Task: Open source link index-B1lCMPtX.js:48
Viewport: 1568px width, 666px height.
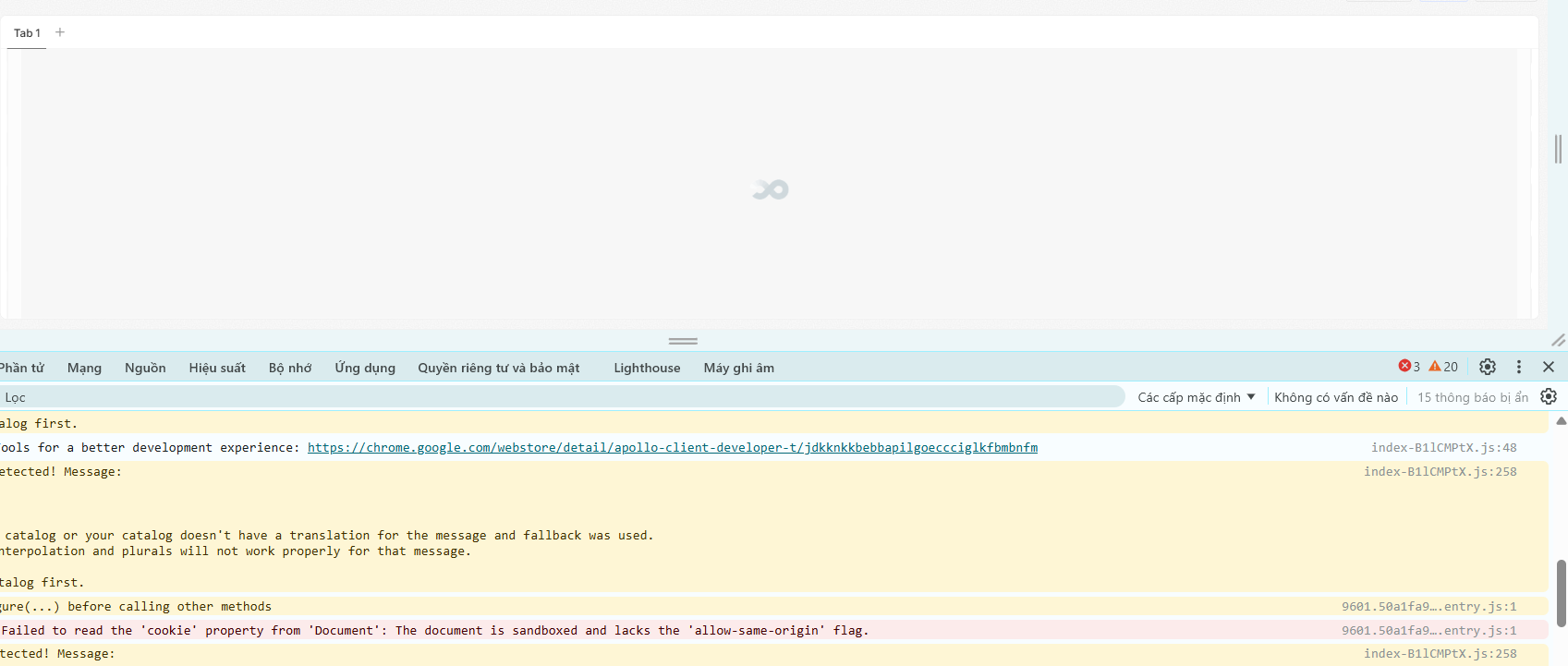Action: coord(1444,447)
